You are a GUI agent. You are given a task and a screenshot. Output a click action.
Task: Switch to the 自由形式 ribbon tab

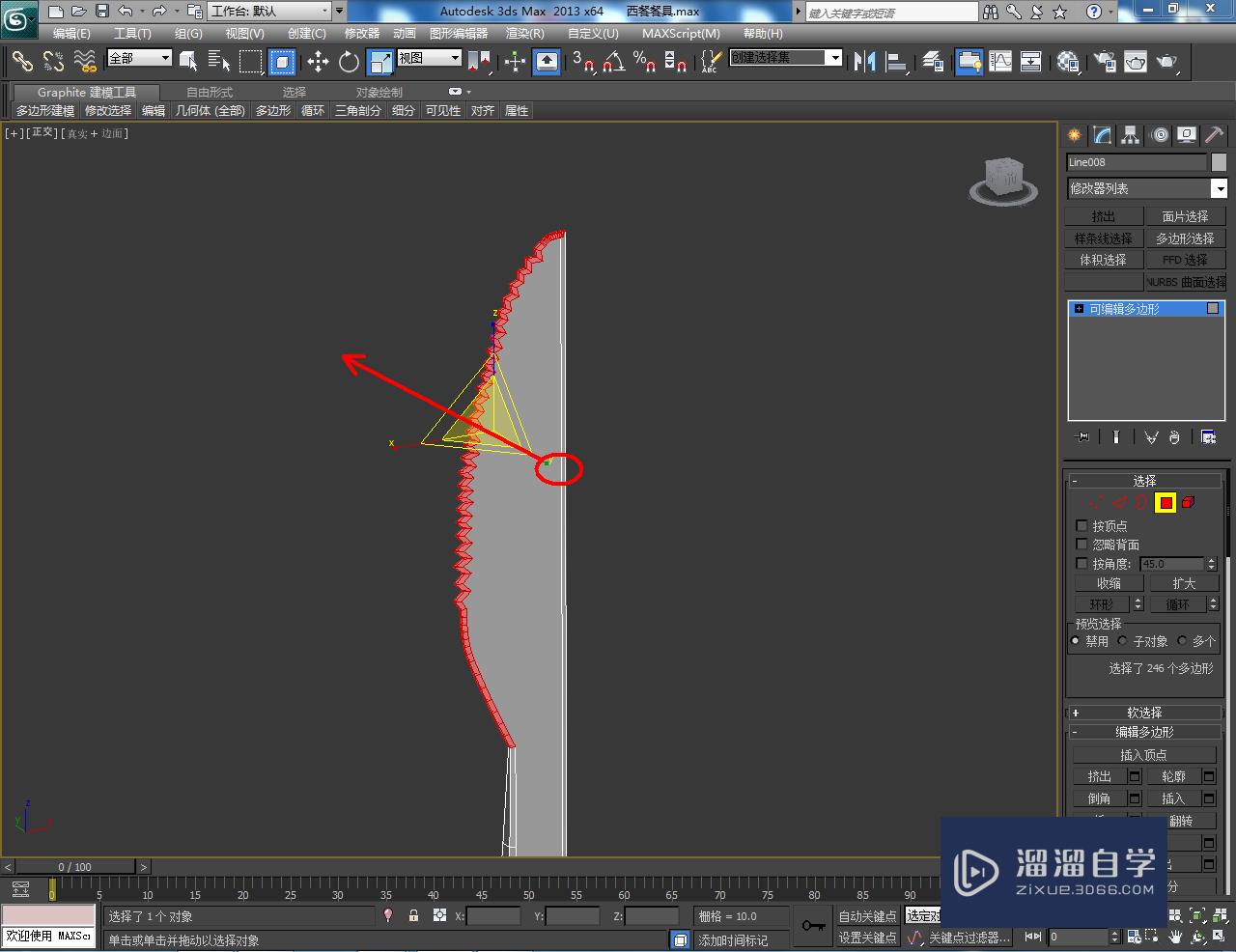click(x=210, y=93)
